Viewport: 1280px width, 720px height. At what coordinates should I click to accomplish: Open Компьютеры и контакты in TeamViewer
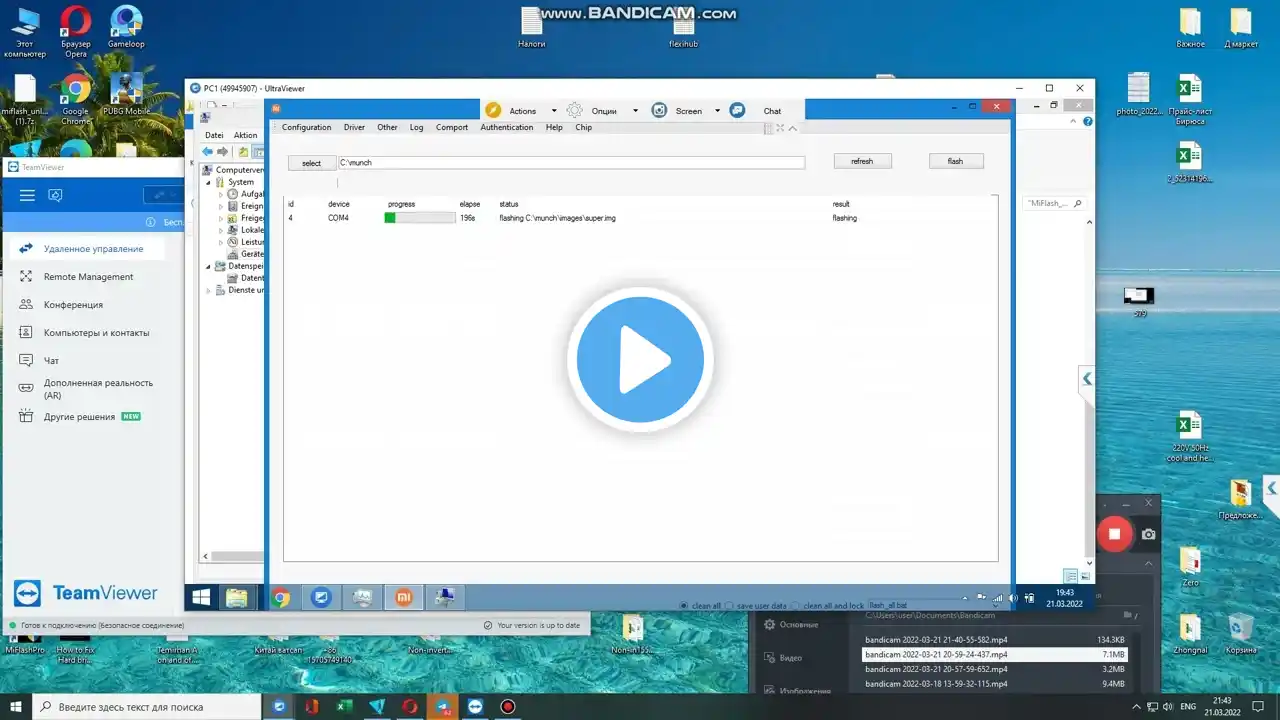click(x=96, y=333)
